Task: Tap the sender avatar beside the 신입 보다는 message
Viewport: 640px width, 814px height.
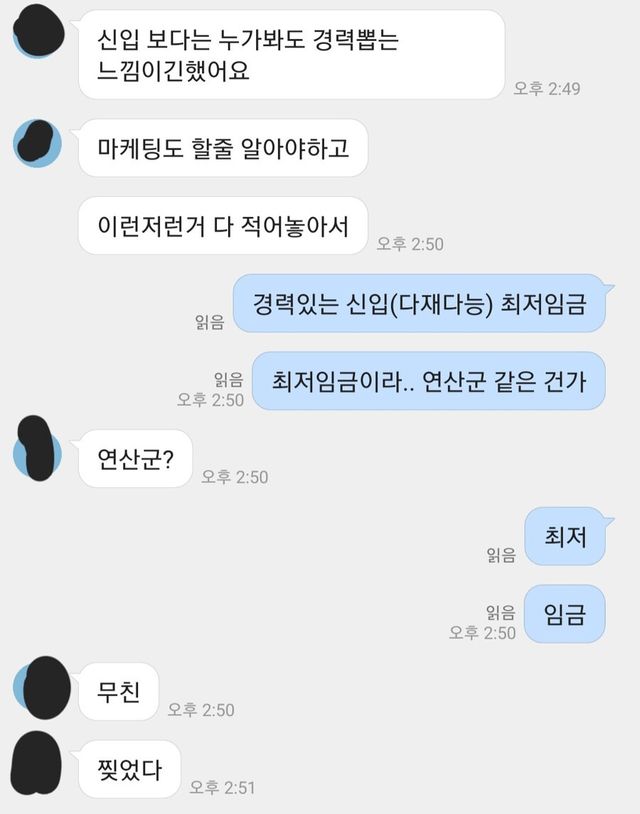Action: [x=38, y=31]
